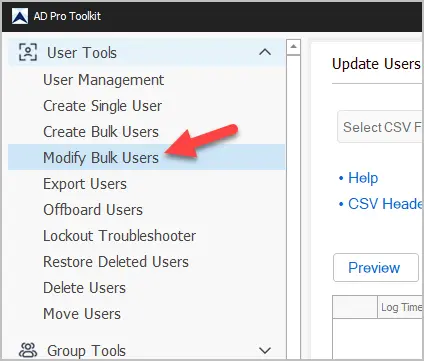Open Delete Users

tap(84, 288)
